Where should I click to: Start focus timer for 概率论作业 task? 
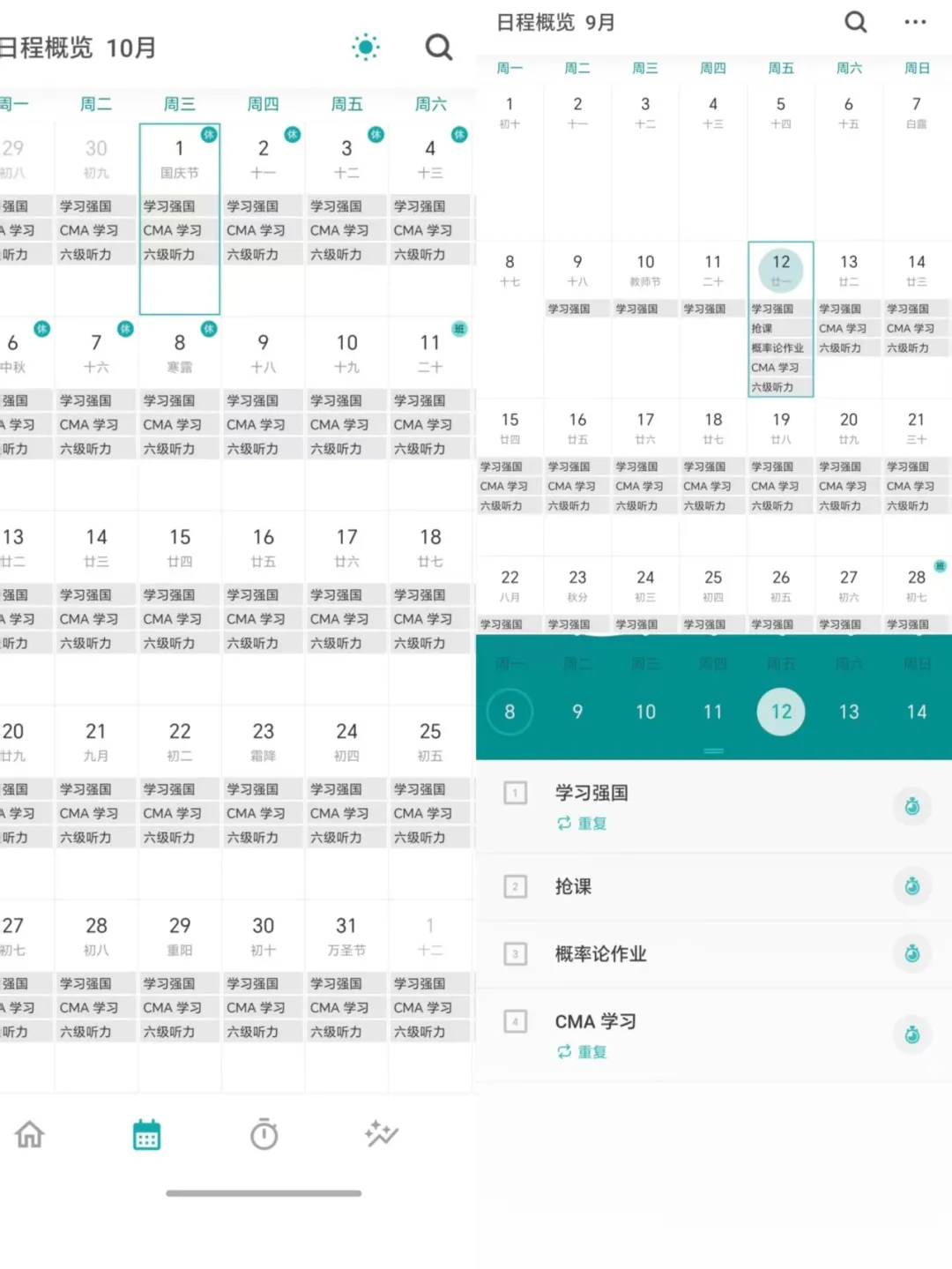click(911, 954)
